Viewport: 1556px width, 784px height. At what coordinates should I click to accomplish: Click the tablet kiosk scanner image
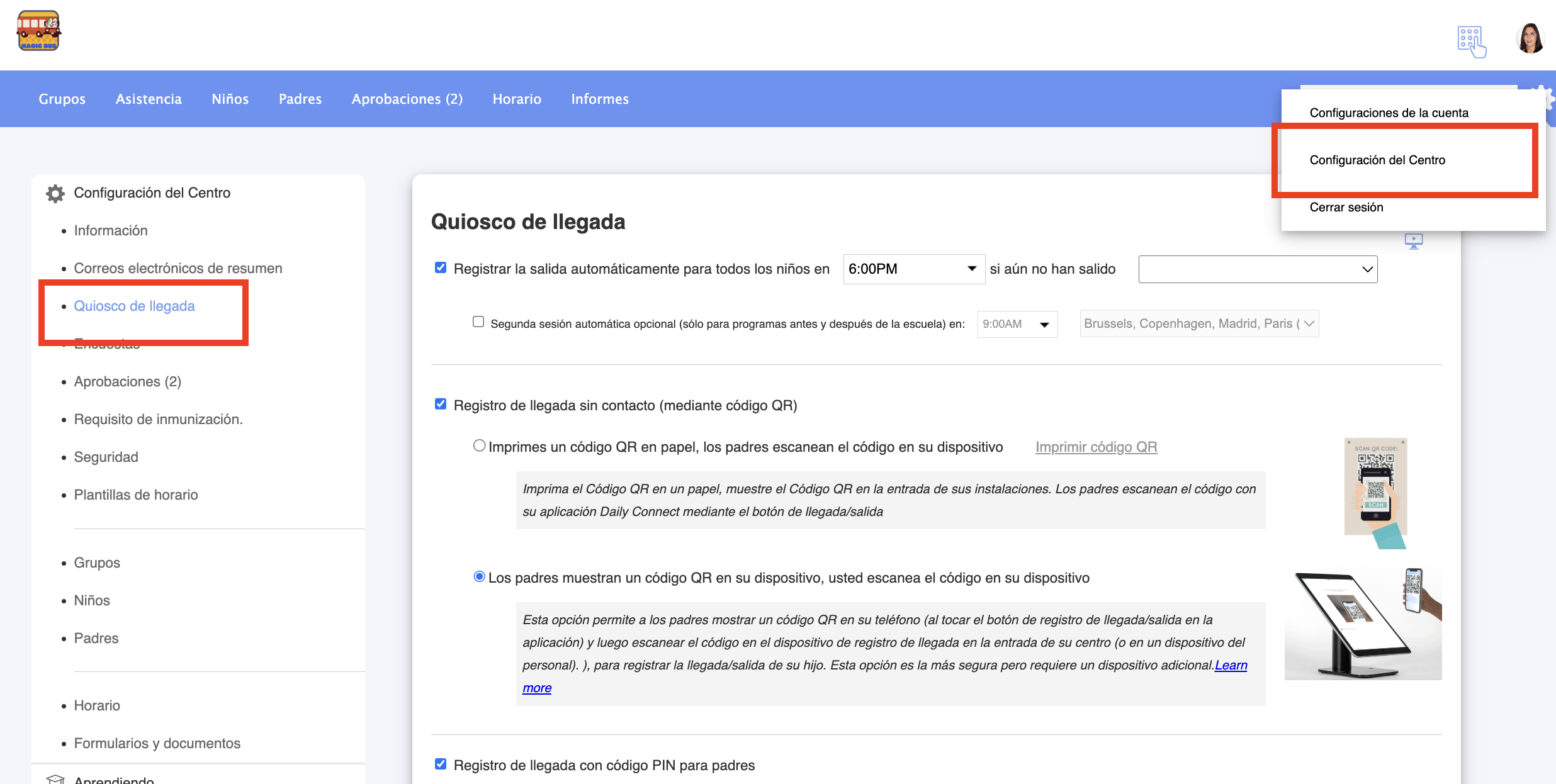[1363, 623]
